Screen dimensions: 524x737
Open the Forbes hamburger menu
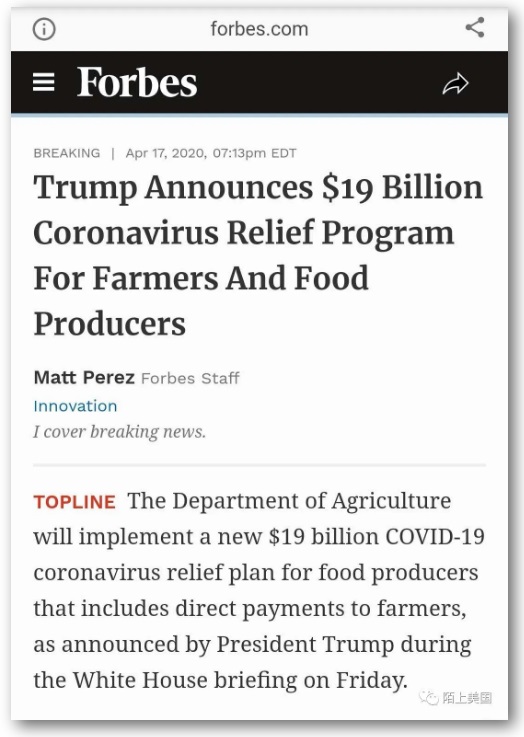click(x=44, y=82)
